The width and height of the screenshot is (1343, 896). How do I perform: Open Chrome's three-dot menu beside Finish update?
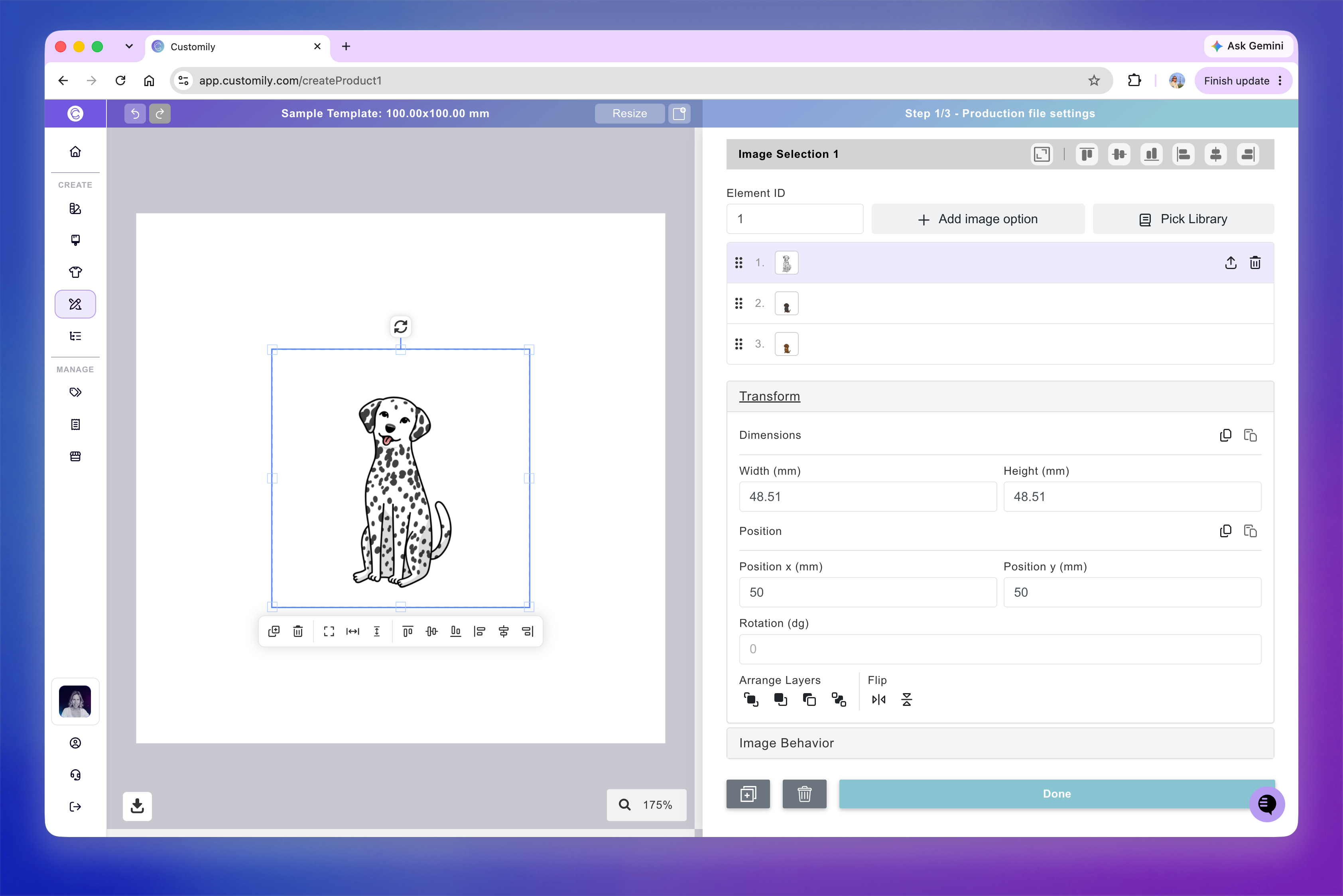pos(1280,81)
